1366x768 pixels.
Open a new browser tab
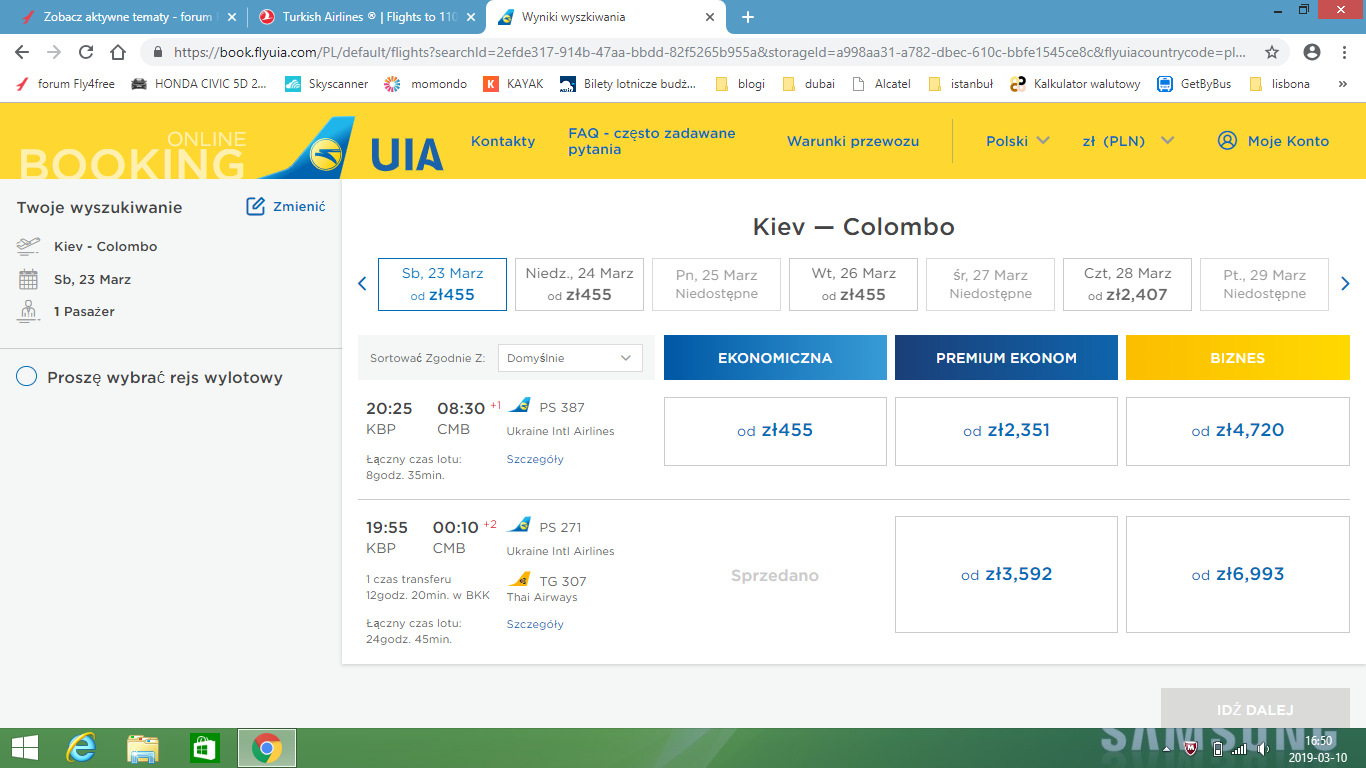click(x=748, y=17)
